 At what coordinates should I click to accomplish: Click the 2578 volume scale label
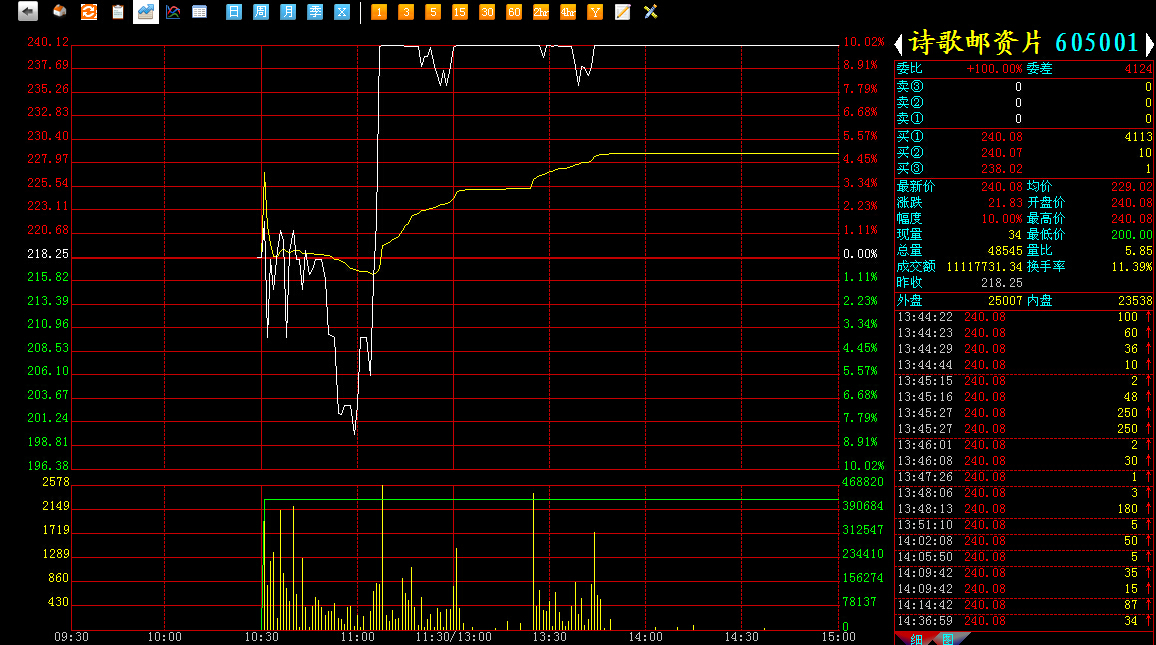coord(56,482)
